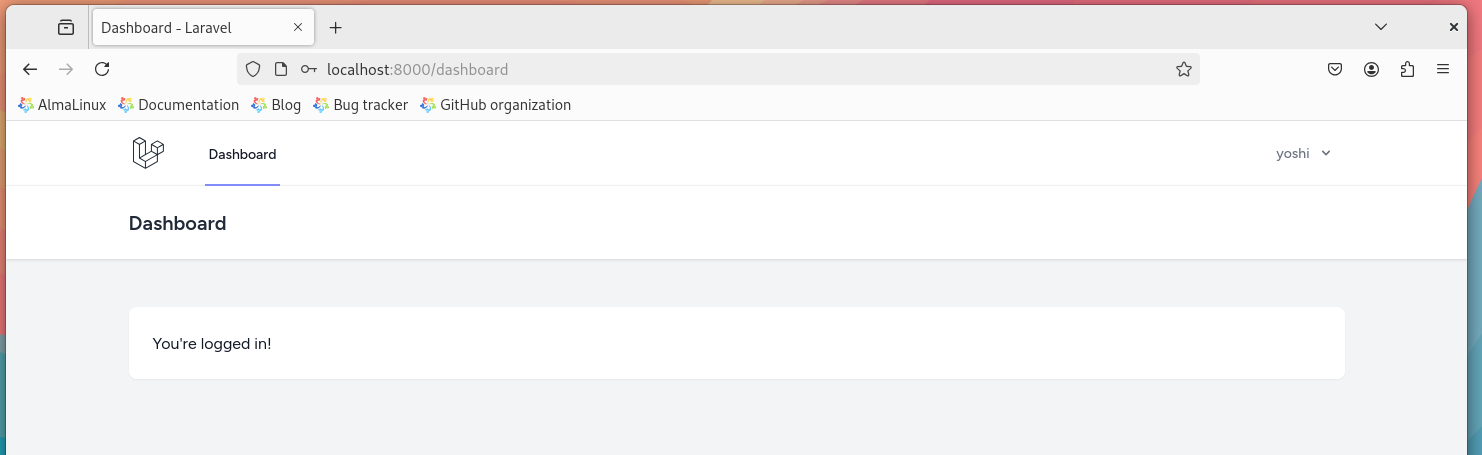Viewport: 1482px width, 455px height.
Task: Show tracking protection shield info
Action: (x=253, y=69)
